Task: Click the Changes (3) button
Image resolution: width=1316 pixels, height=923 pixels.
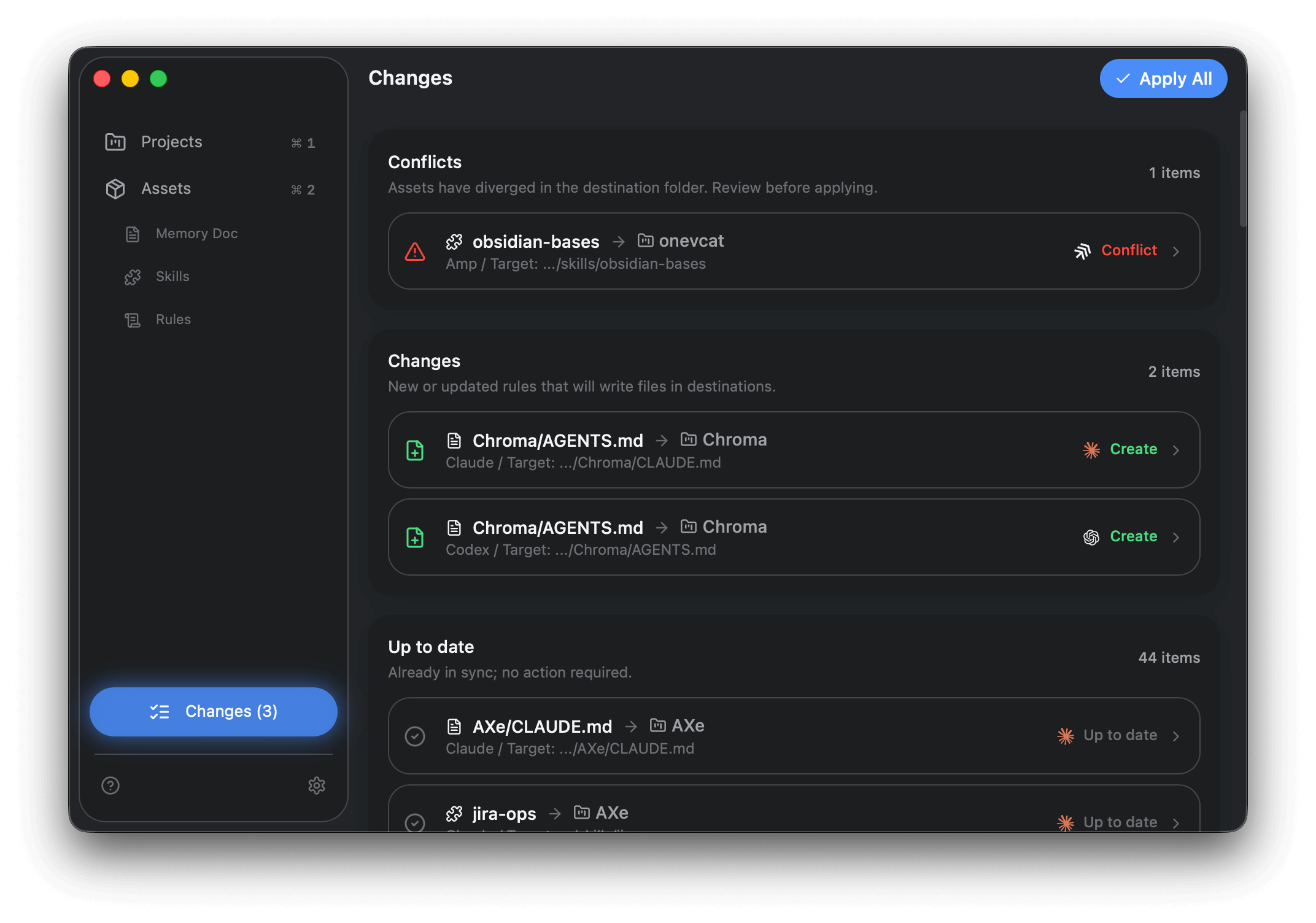Action: (x=213, y=711)
